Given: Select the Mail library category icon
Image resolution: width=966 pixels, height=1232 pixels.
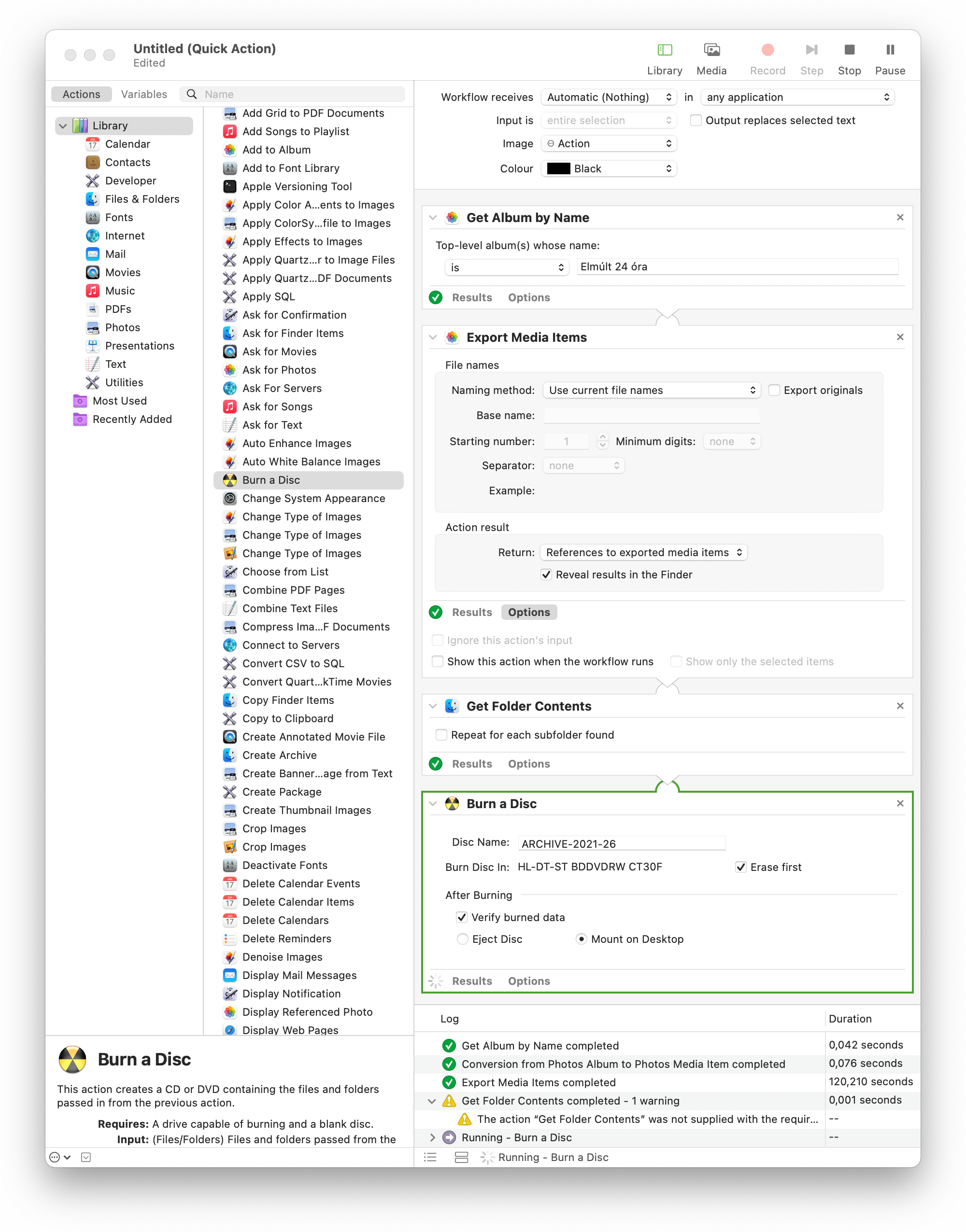Looking at the screenshot, I should coord(93,254).
